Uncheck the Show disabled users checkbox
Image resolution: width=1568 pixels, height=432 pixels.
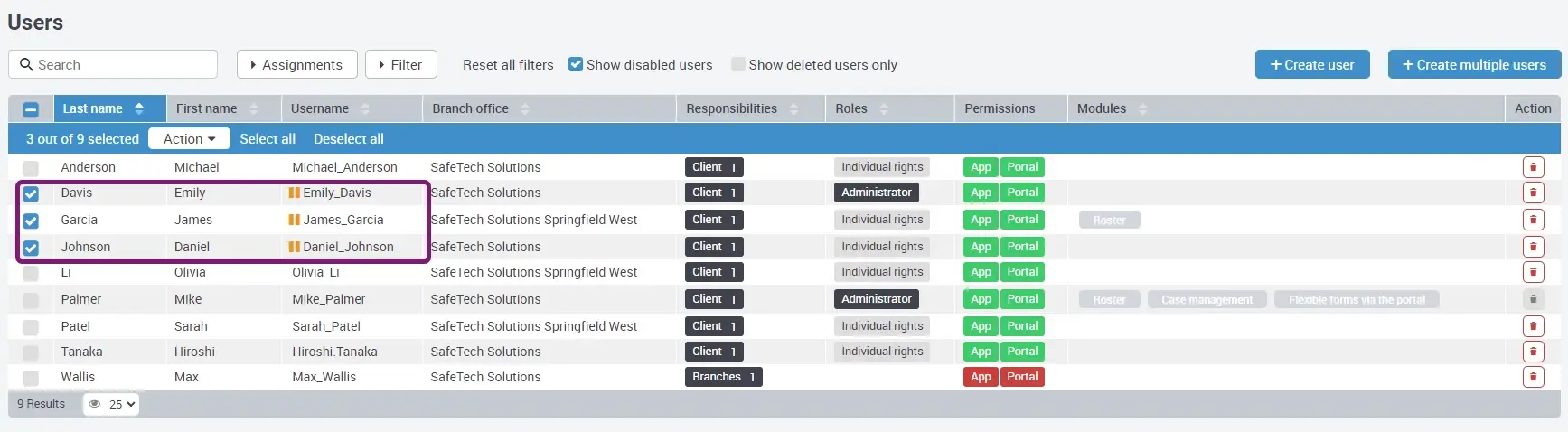pyautogui.click(x=576, y=64)
